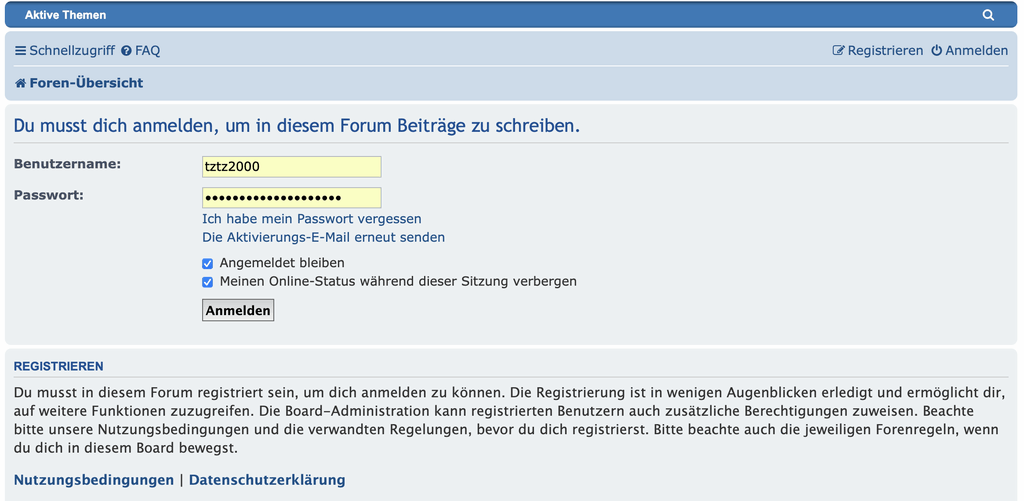Open the Aktive Themen tab
Viewport: 1024px width, 501px height.
(65, 15)
